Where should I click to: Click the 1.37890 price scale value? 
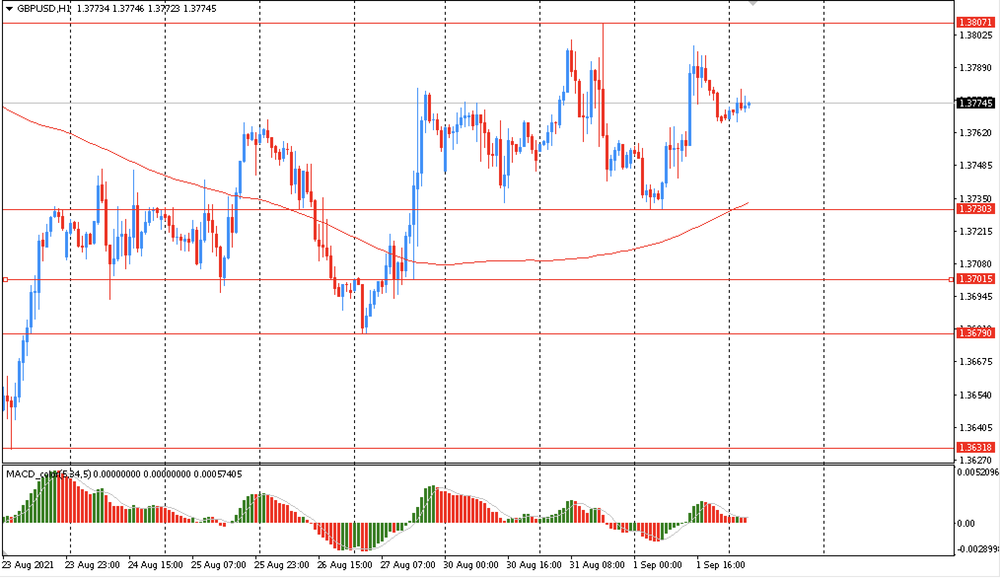click(x=976, y=68)
